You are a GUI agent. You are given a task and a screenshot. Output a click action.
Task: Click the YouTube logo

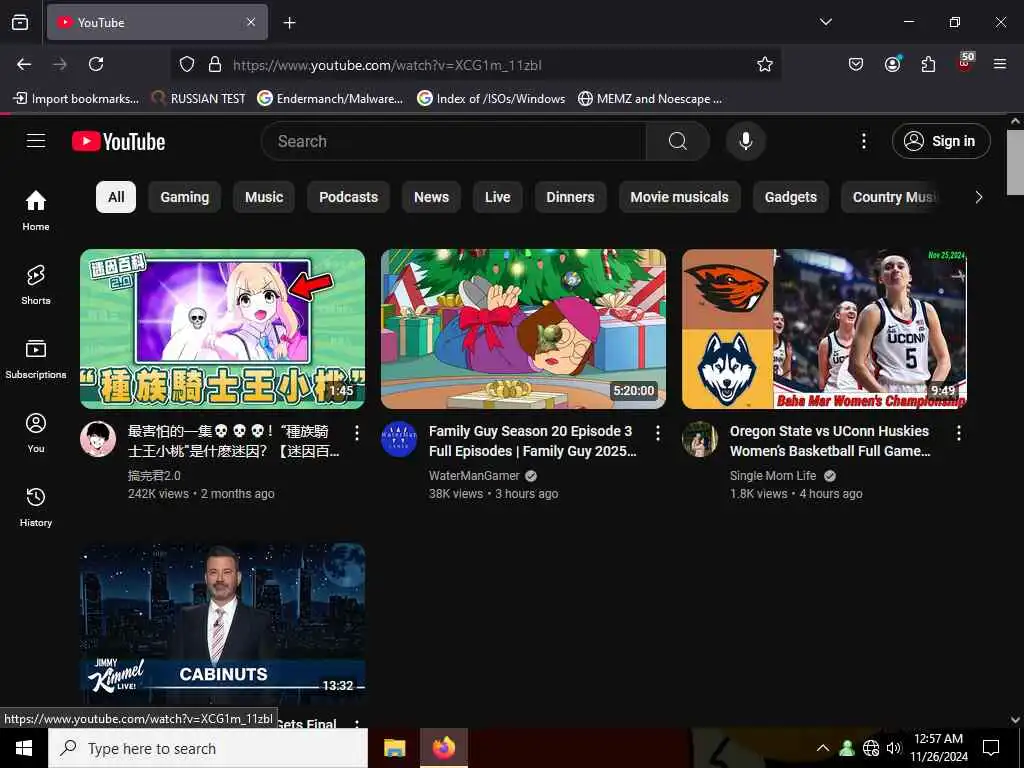(118, 141)
